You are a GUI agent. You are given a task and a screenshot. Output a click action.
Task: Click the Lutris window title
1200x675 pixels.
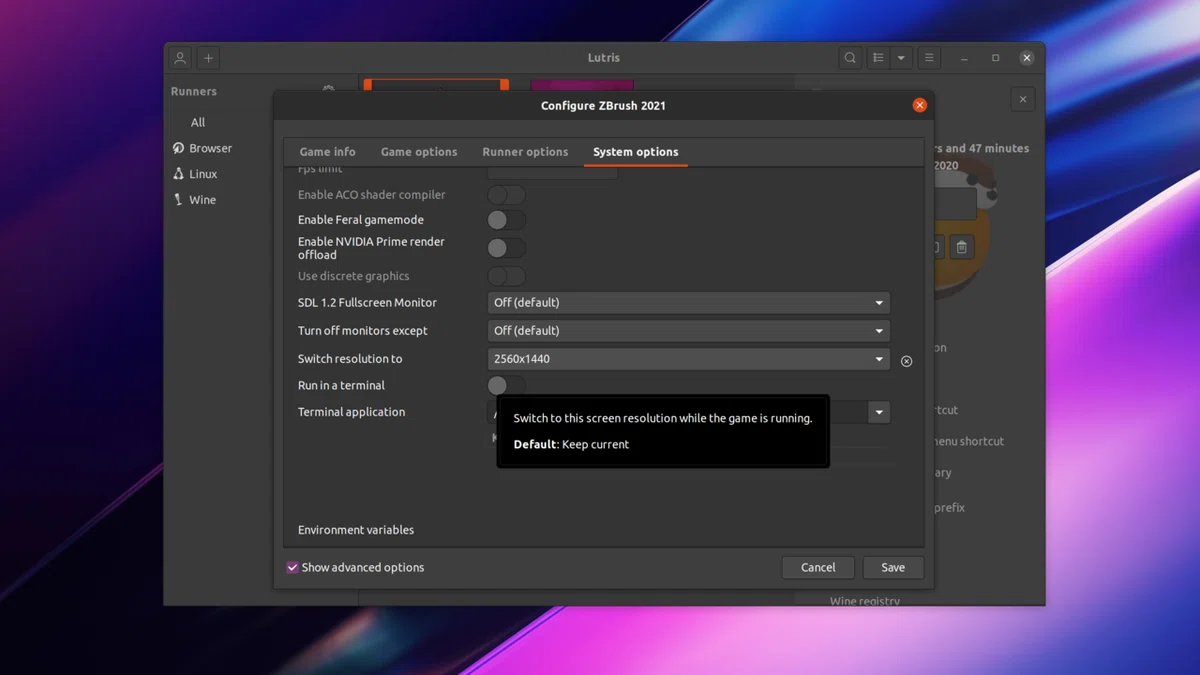coord(603,58)
